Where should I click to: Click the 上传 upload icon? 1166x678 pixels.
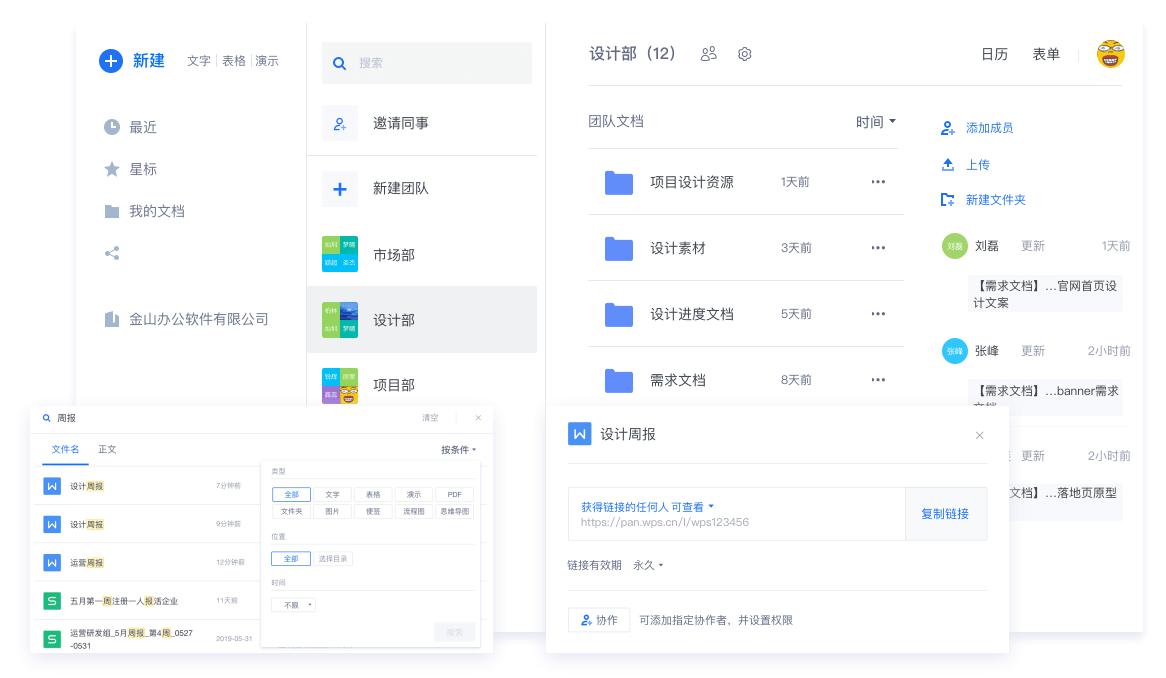[x=948, y=164]
